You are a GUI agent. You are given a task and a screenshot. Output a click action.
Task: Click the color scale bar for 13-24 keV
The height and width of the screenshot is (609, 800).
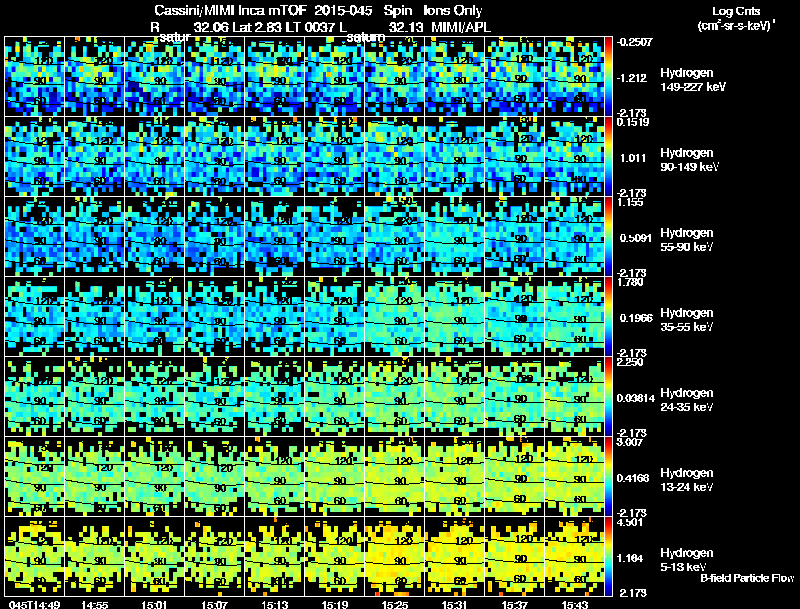(608, 477)
